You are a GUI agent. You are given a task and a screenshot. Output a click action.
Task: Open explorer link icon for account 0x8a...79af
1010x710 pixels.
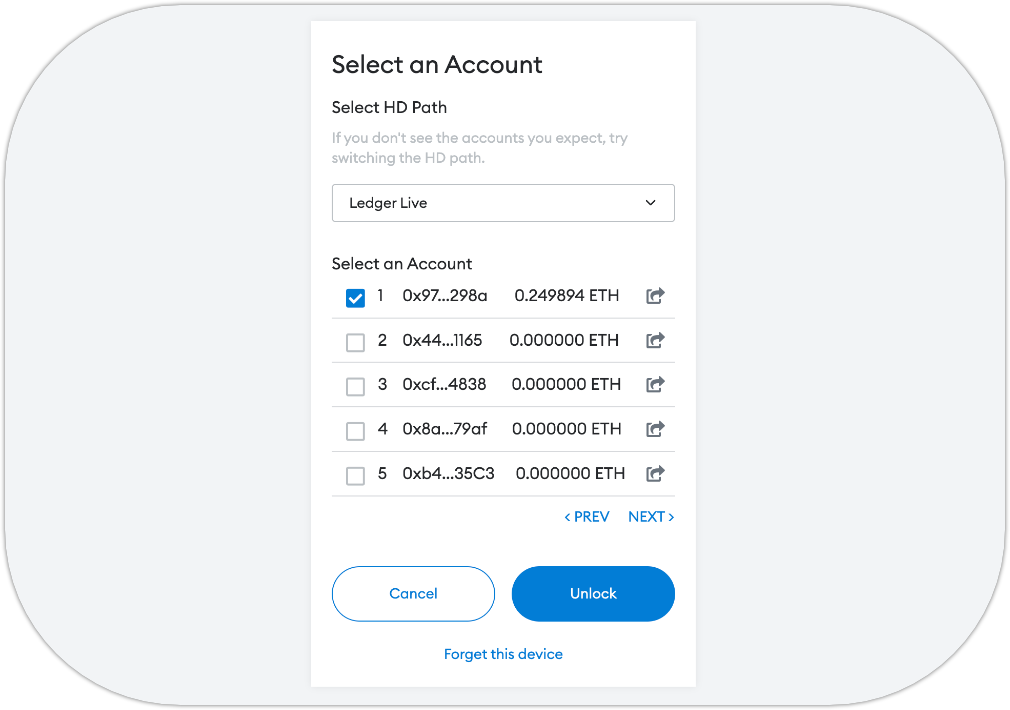655,429
